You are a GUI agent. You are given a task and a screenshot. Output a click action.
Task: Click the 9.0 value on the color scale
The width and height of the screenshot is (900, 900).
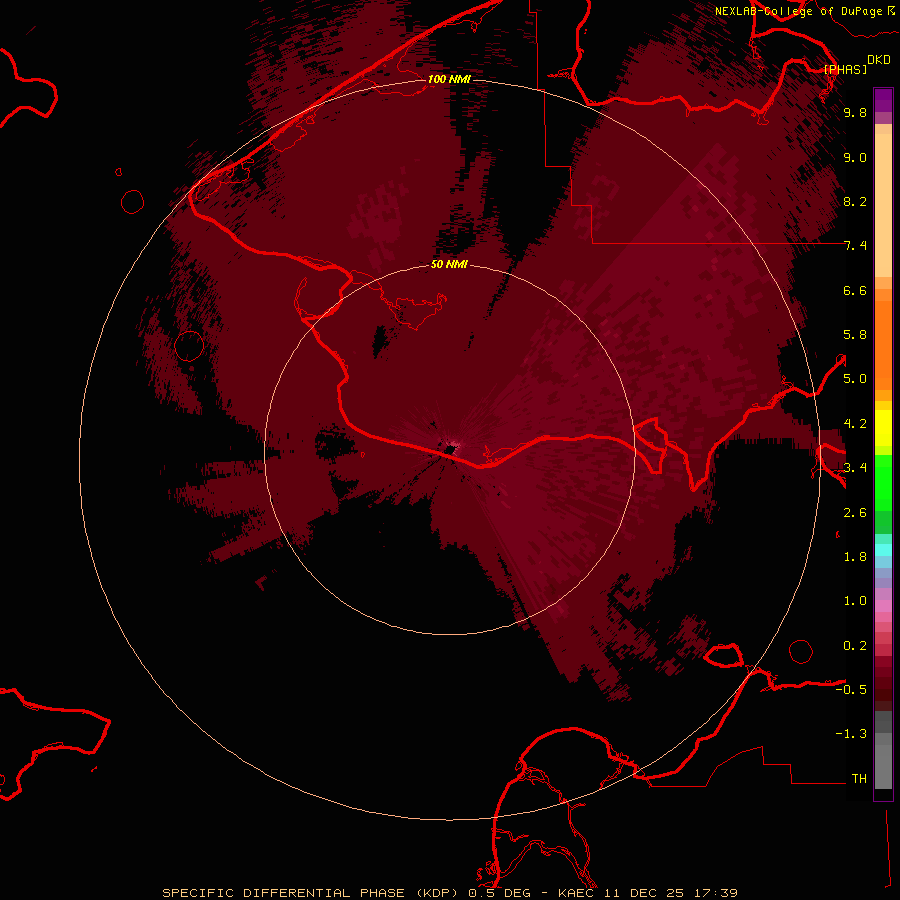pos(855,158)
